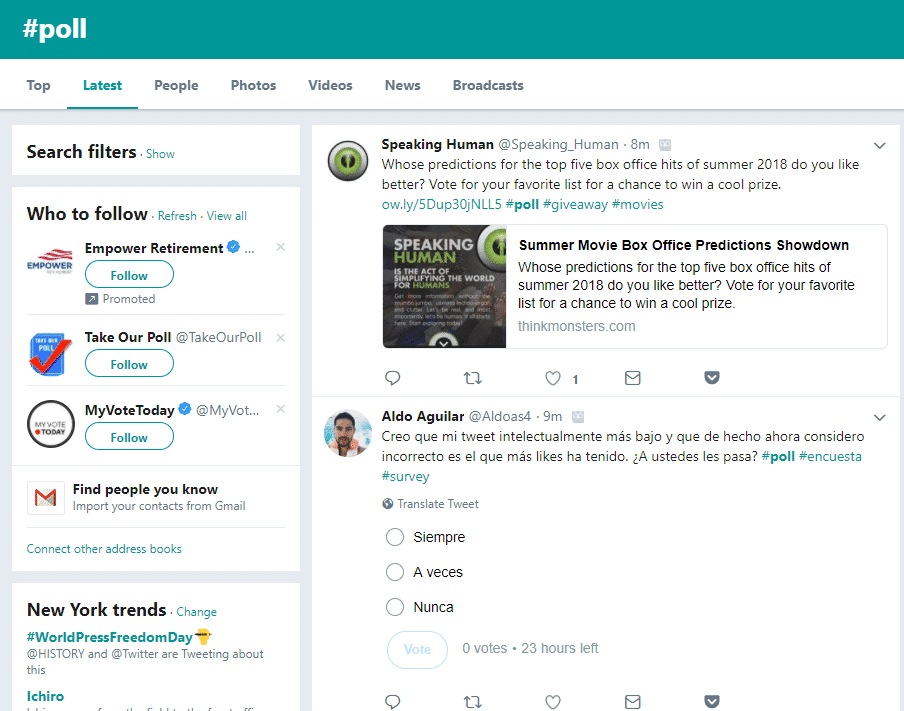Like Speaking Human's tweet

coord(552,378)
